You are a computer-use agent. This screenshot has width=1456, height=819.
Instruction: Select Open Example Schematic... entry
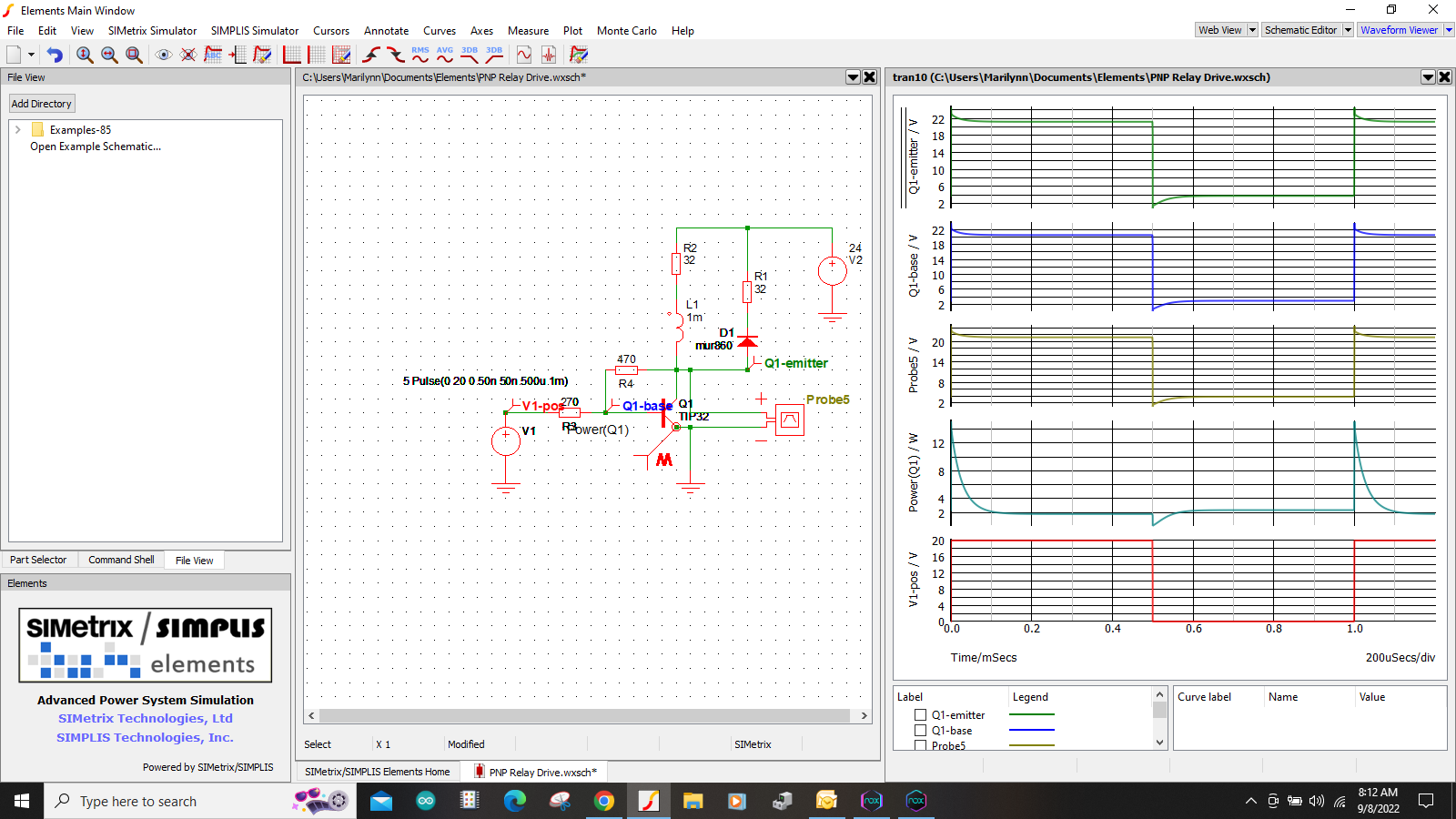96,147
